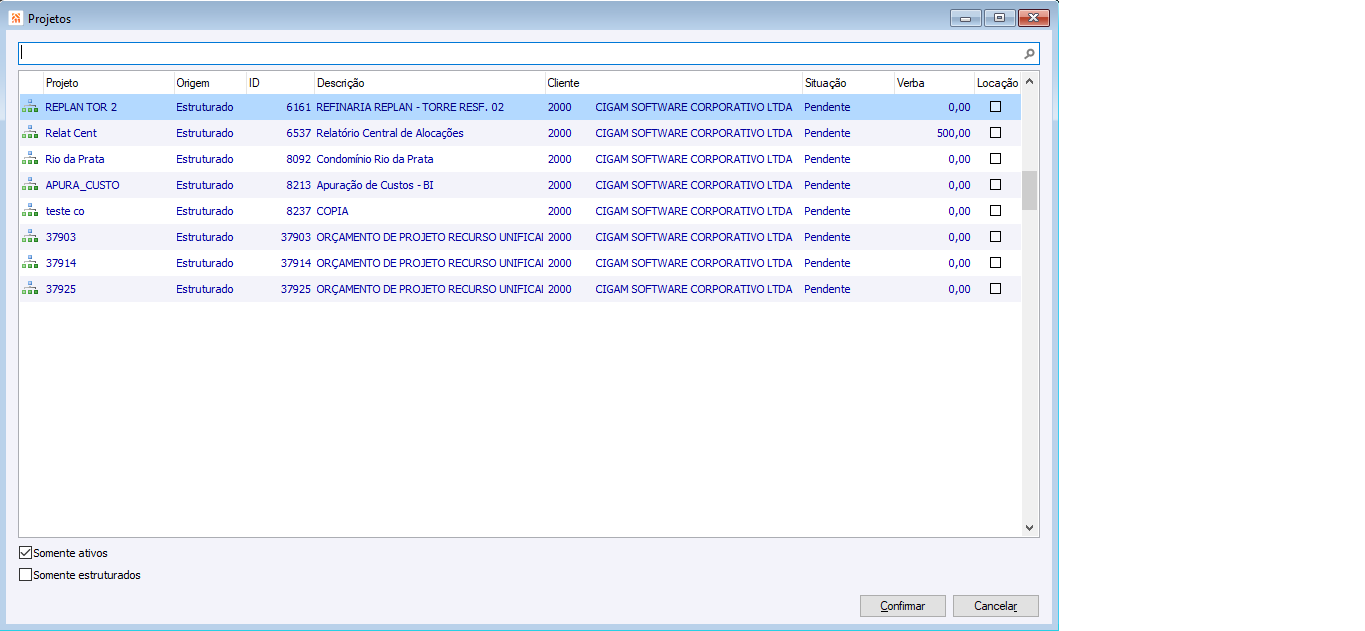Click Origem Estruturado in the 37914 row

coord(205,263)
